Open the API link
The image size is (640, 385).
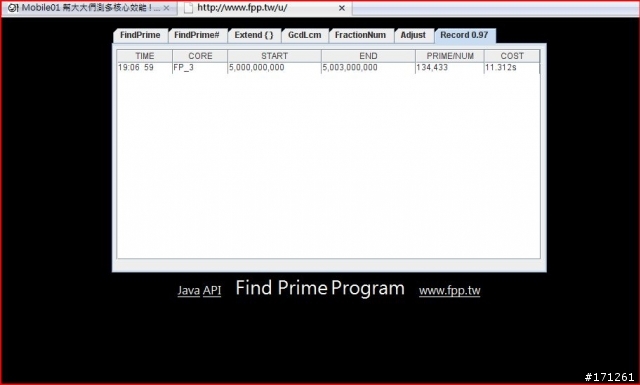(212, 291)
